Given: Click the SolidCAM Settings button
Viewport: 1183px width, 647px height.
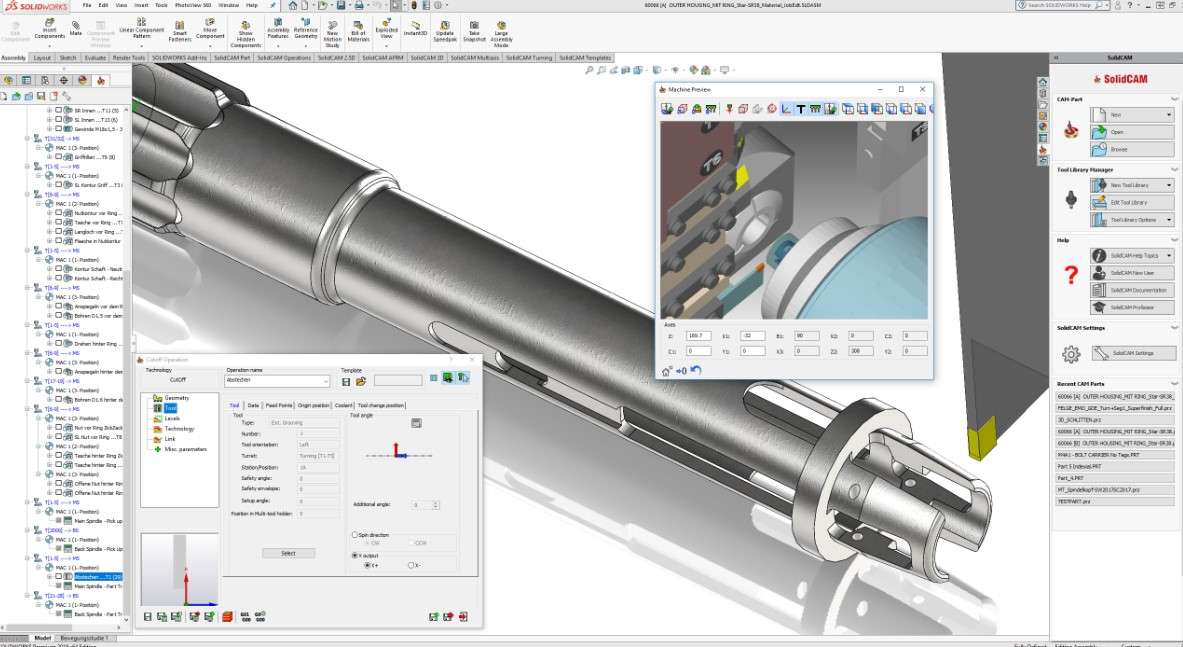Looking at the screenshot, I should point(1132,353).
